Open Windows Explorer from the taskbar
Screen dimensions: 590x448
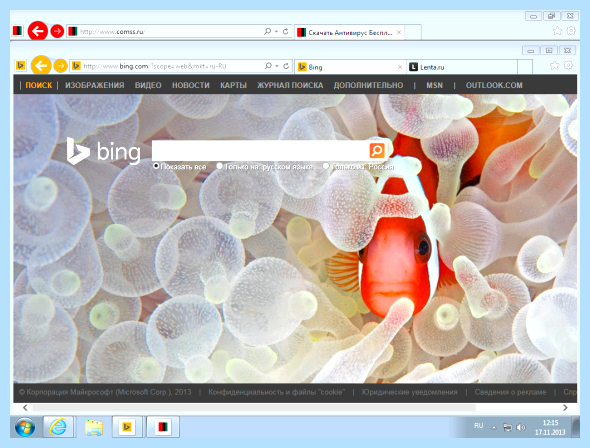pyautogui.click(x=94, y=427)
